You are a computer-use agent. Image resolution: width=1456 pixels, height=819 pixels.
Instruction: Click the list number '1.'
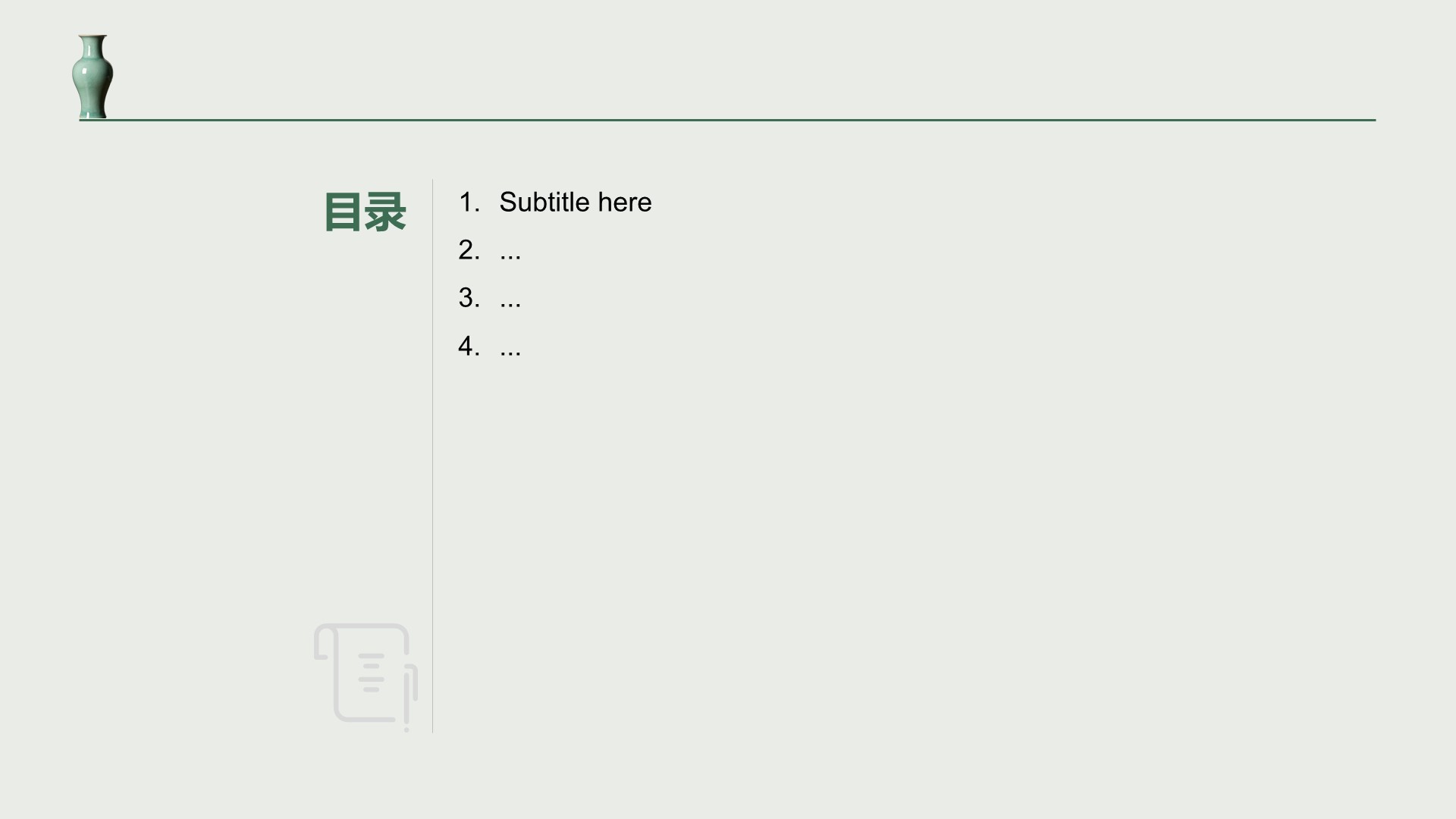[469, 202]
